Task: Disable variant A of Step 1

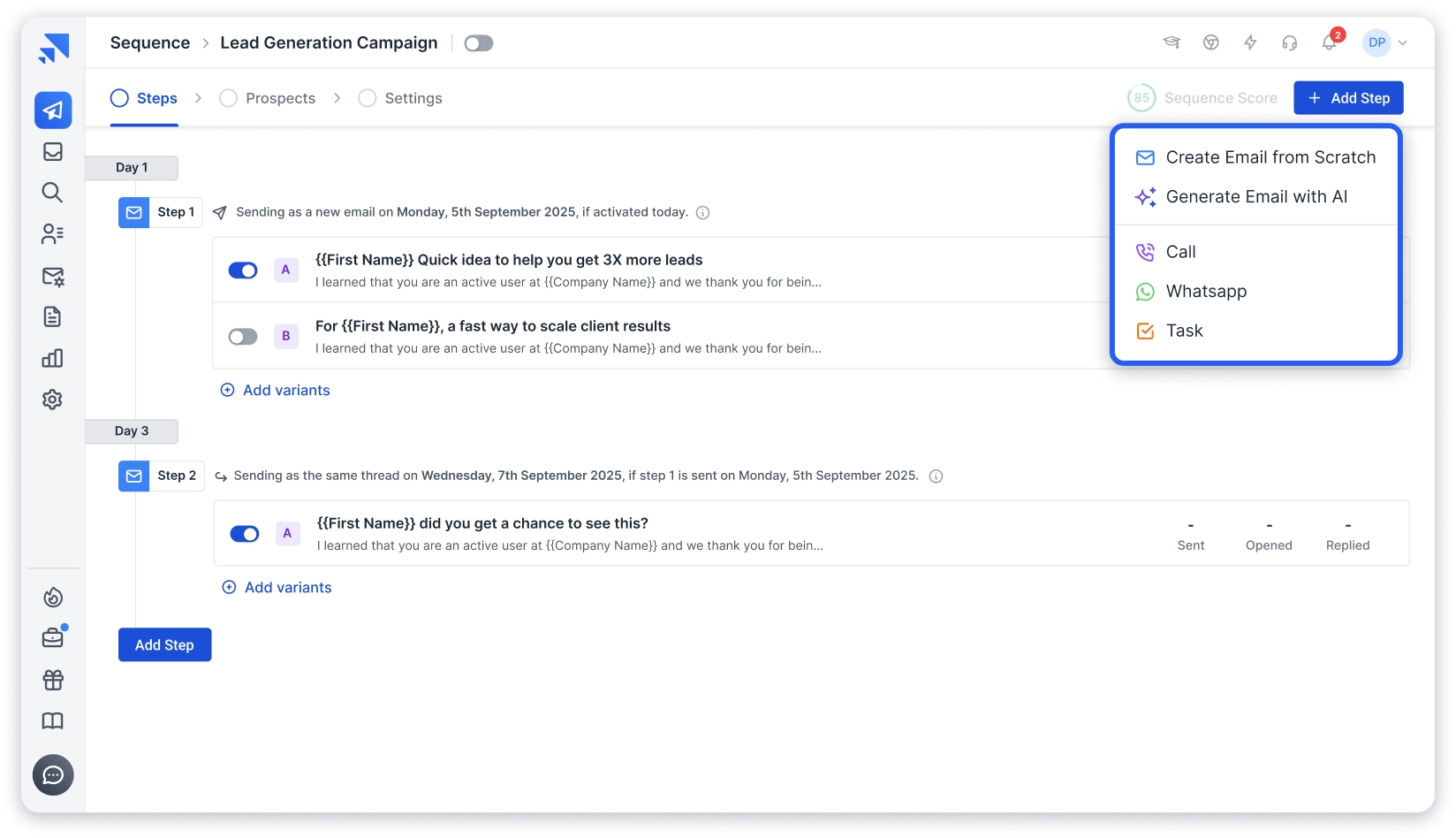Action: pyautogui.click(x=243, y=270)
